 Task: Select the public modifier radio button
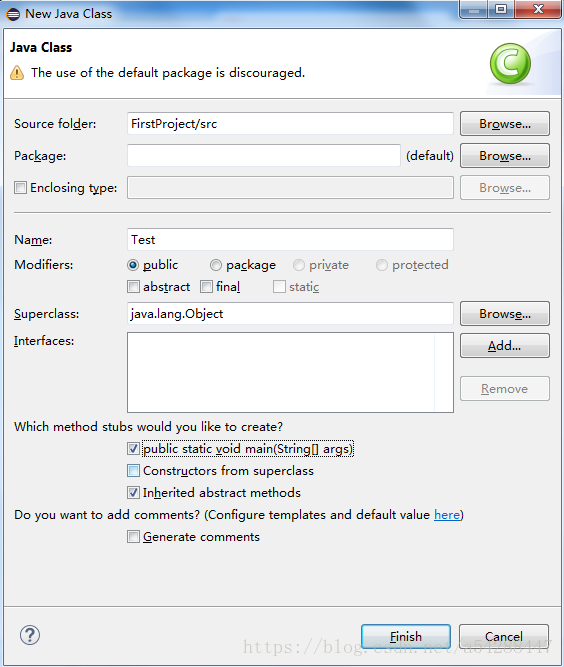pyautogui.click(x=133, y=265)
